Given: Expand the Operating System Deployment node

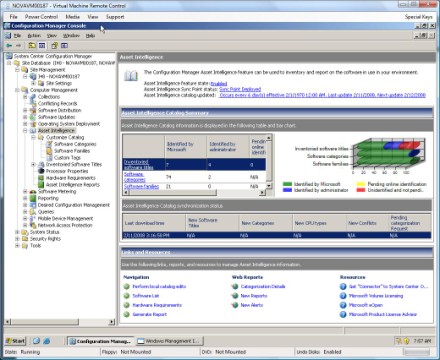Looking at the screenshot, I should tap(25, 124).
